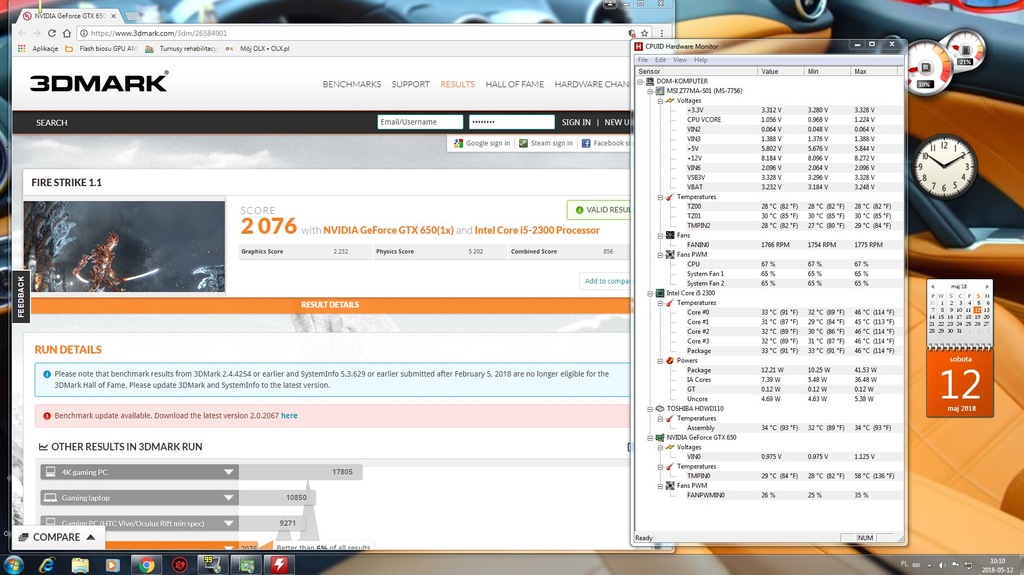The width and height of the screenshot is (1024, 575).
Task: Collapse the Intel Core i5 2300 node
Action: (x=650, y=293)
